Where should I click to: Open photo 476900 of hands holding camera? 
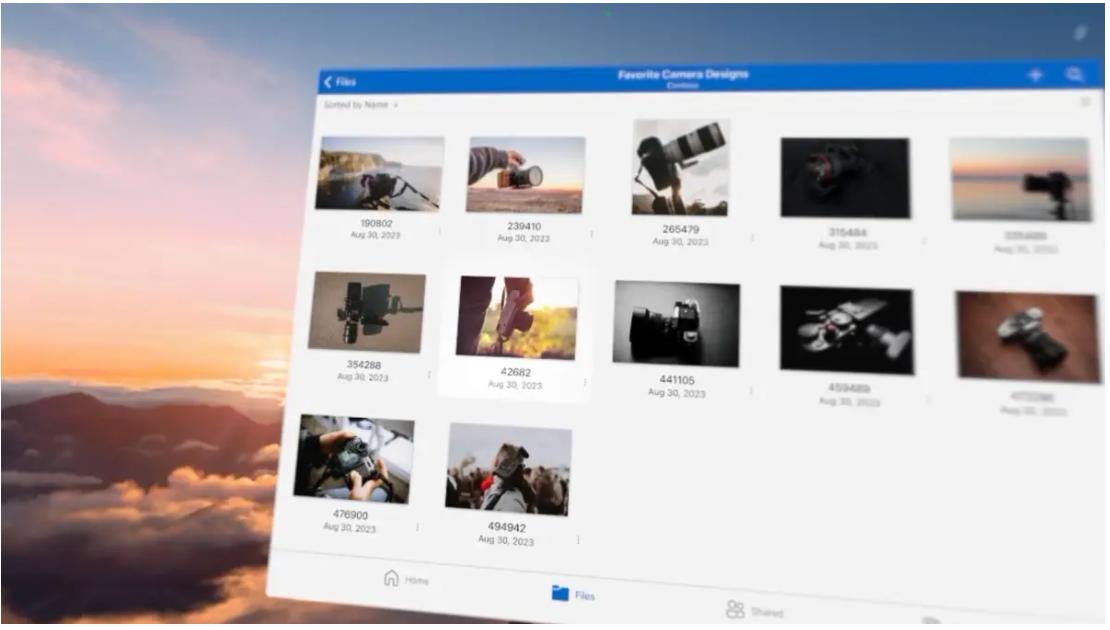[354, 459]
